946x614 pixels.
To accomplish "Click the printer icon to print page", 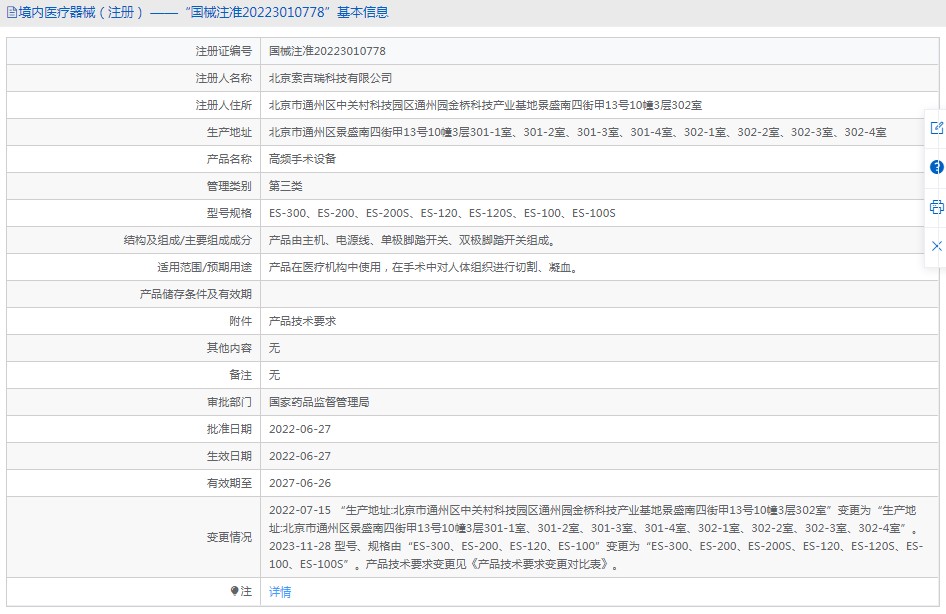I will [x=936, y=207].
